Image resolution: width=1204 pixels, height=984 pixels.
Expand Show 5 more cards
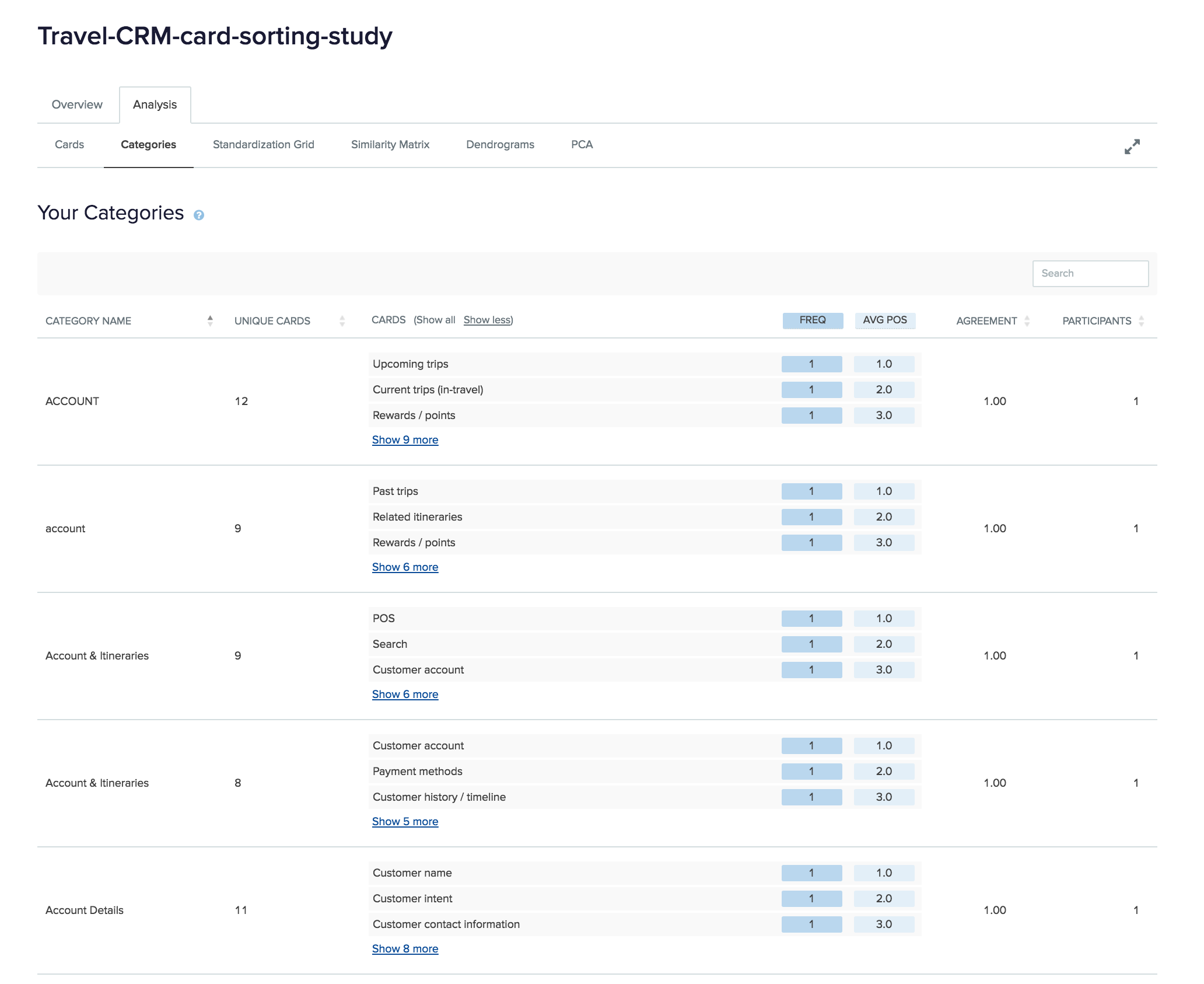tap(405, 822)
